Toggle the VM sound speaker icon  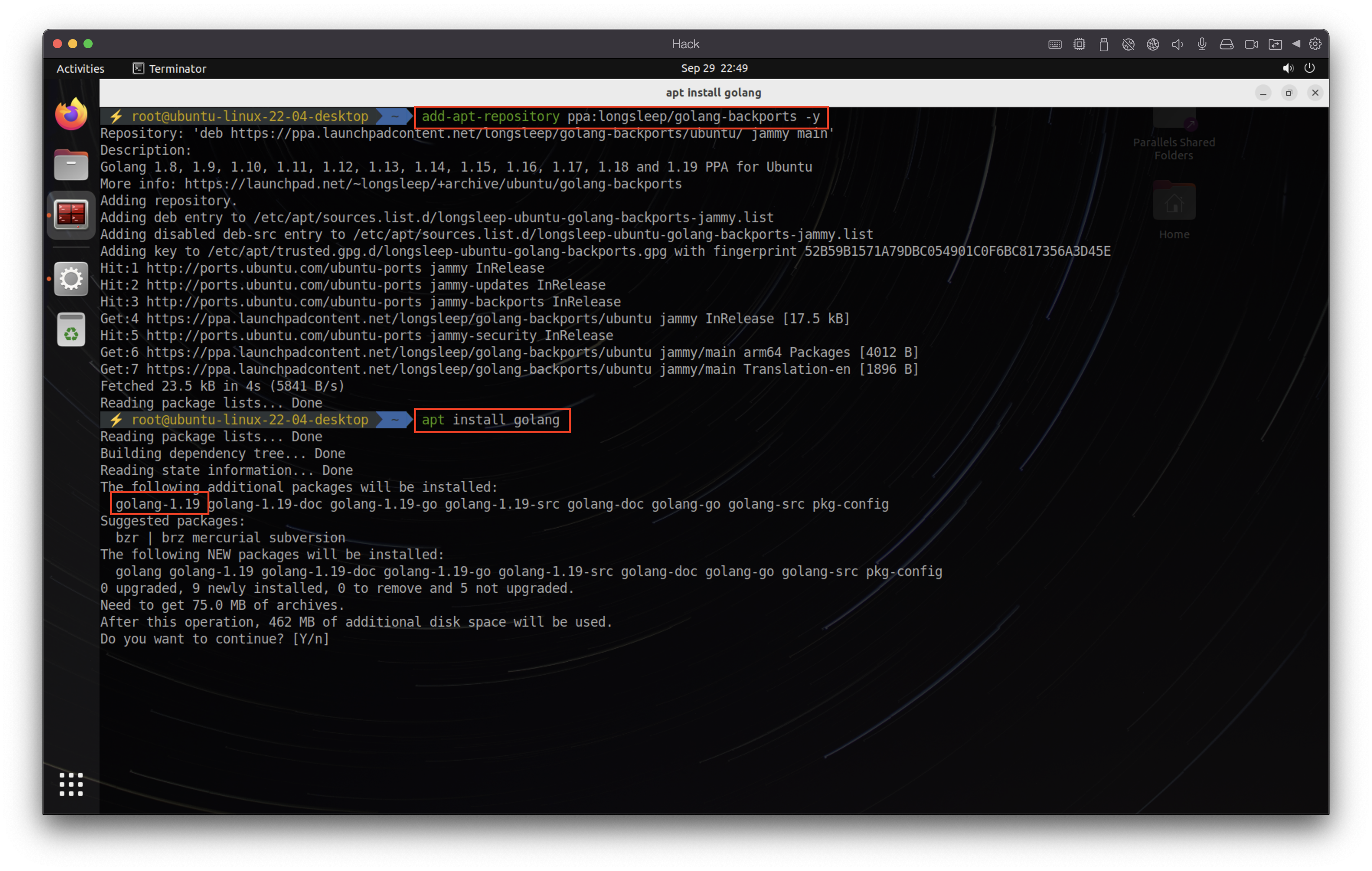(x=1177, y=44)
